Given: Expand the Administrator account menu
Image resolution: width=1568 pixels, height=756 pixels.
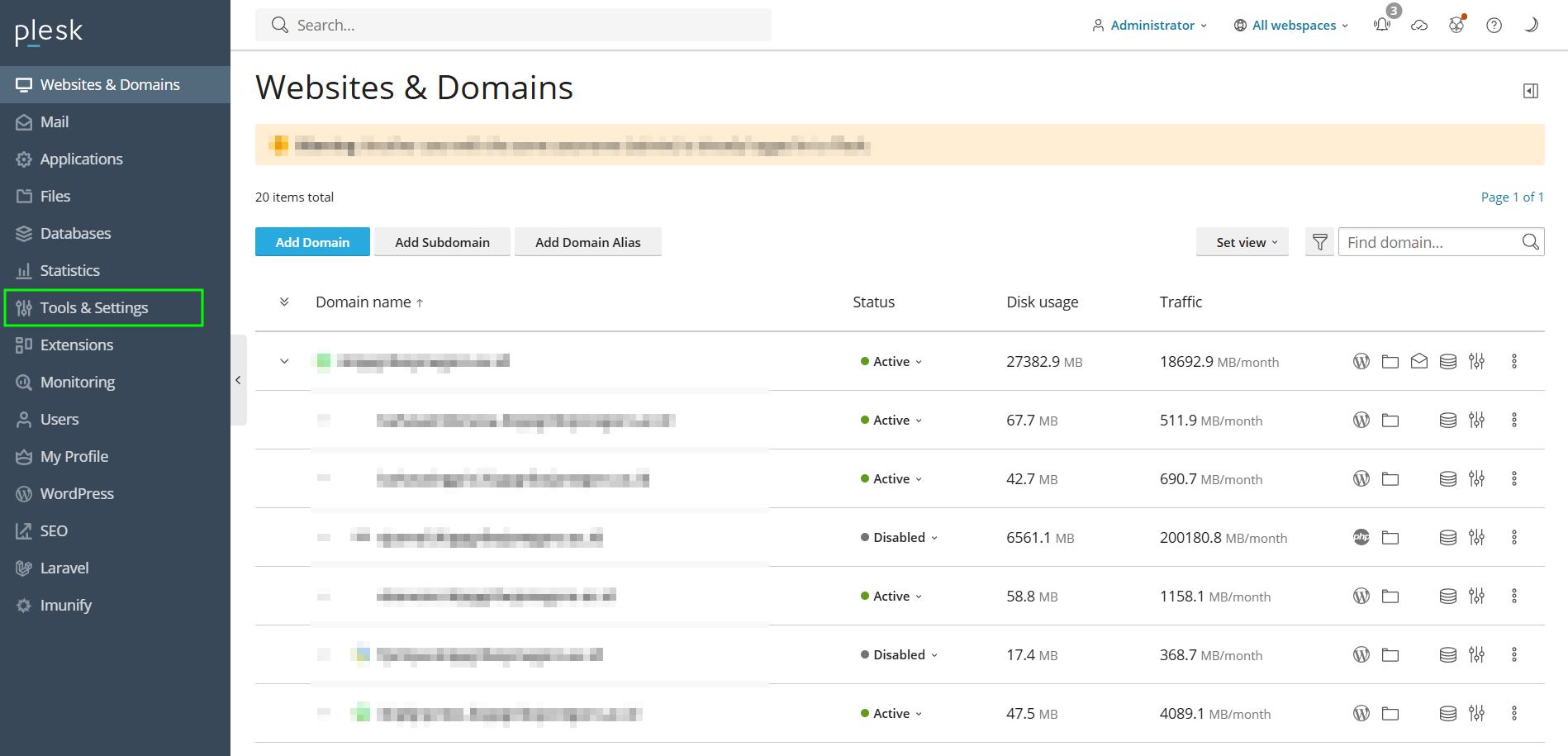Looking at the screenshot, I should point(1150,25).
